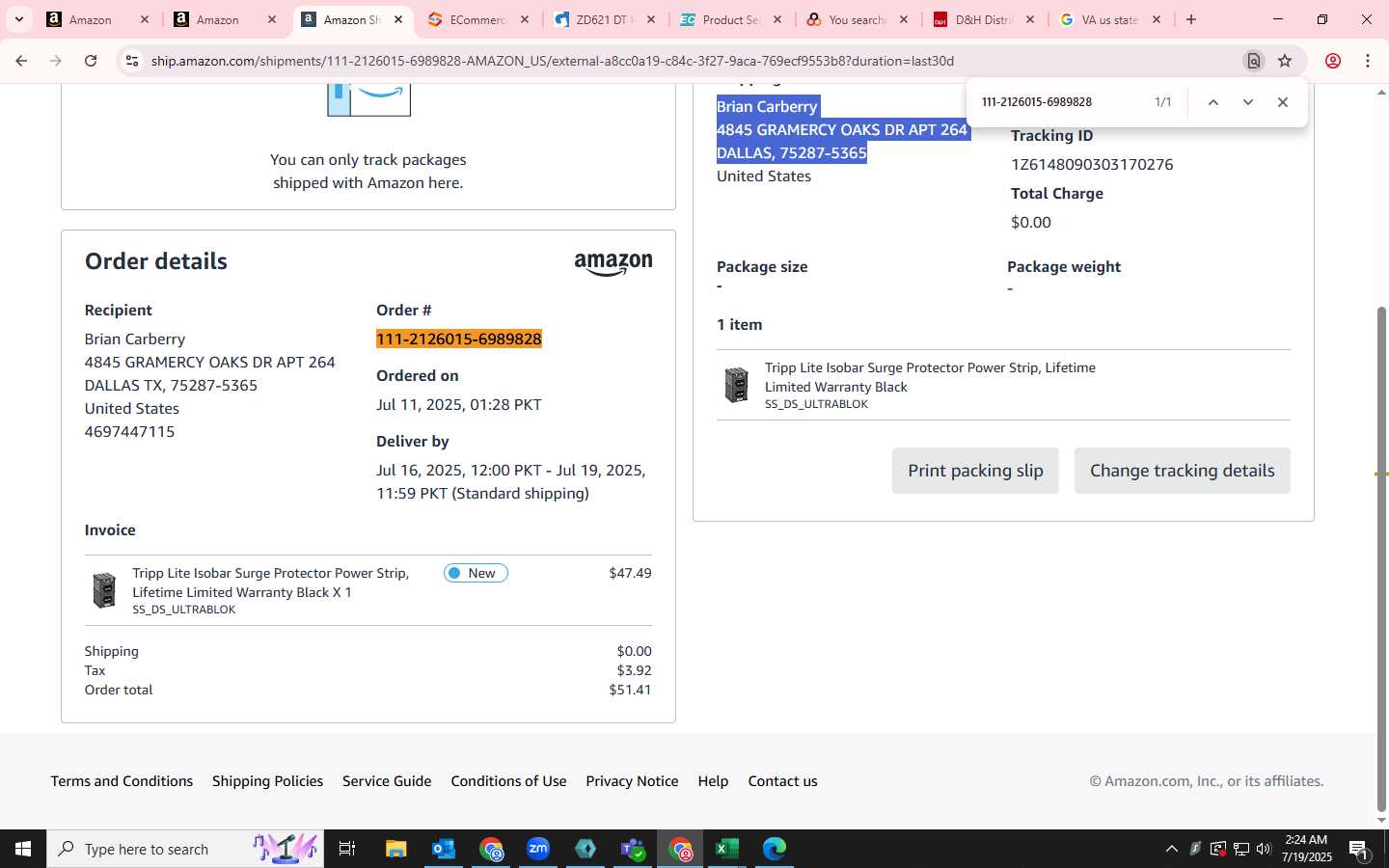Image resolution: width=1389 pixels, height=868 pixels.
Task: Close the find bar
Action: pos(1283,102)
